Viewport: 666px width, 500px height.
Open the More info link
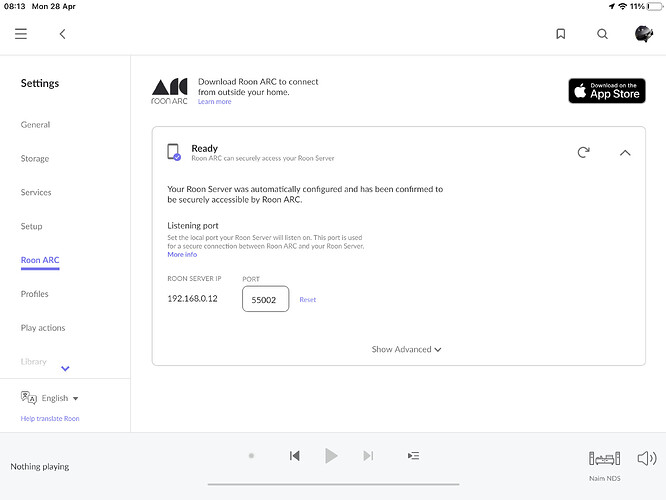pos(182,254)
